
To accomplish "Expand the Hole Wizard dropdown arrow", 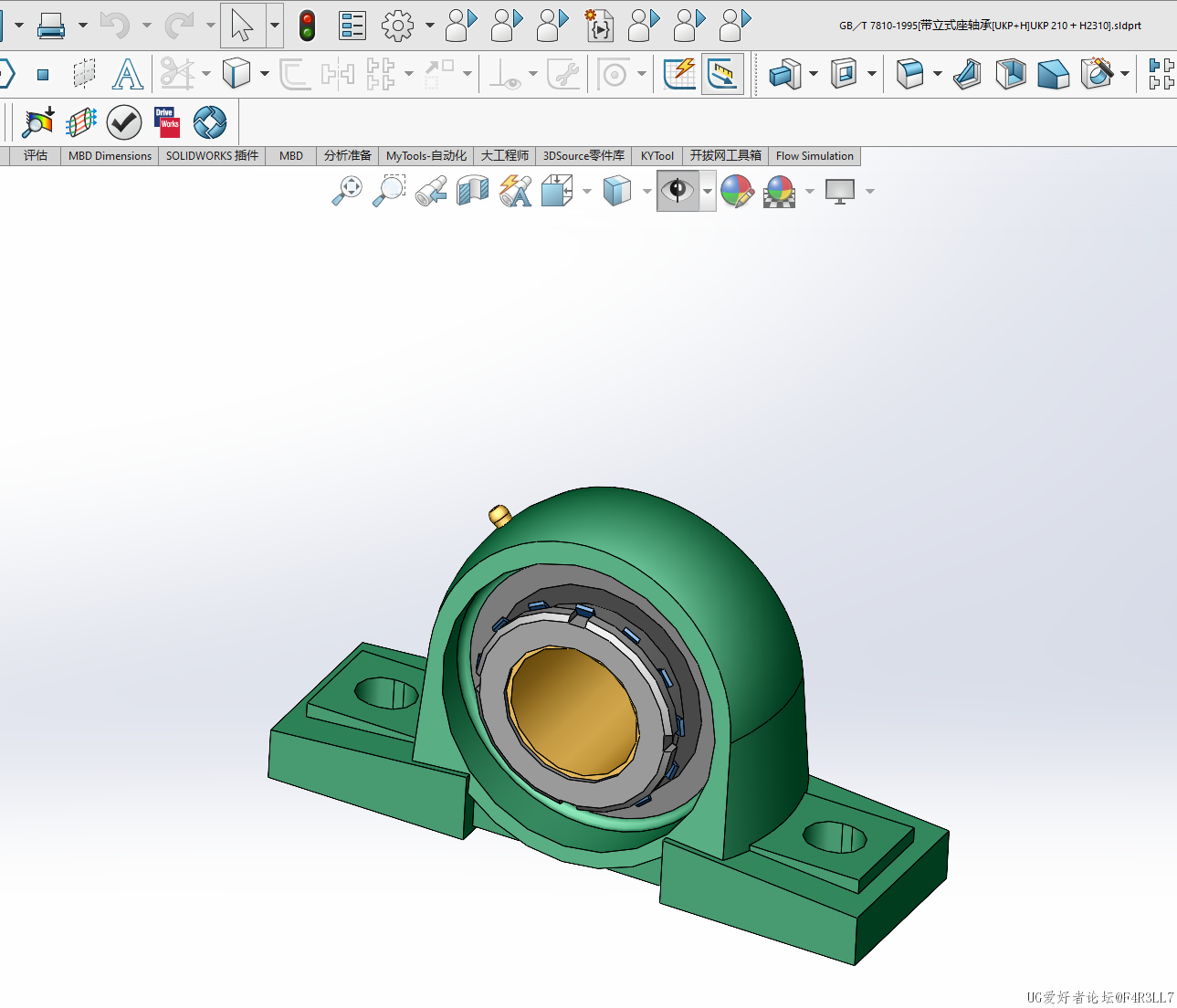I will click(x=1125, y=74).
